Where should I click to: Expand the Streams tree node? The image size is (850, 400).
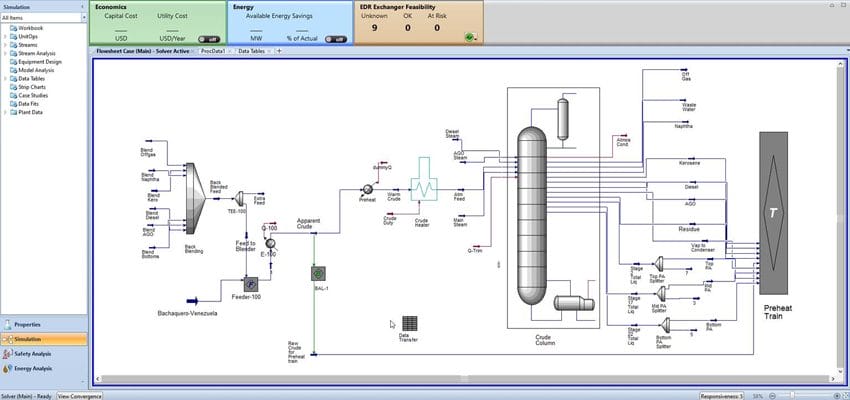(x=6, y=44)
